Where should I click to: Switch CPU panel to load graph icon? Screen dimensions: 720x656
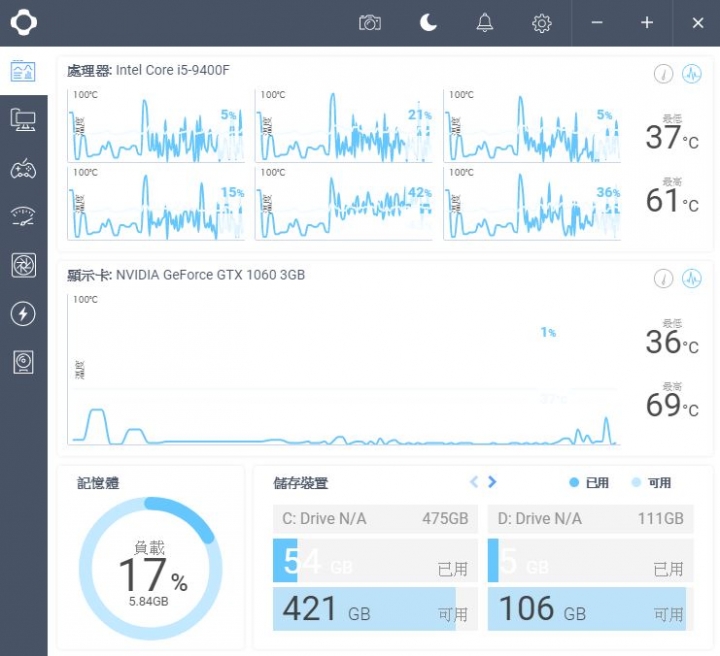pyautogui.click(x=692, y=73)
